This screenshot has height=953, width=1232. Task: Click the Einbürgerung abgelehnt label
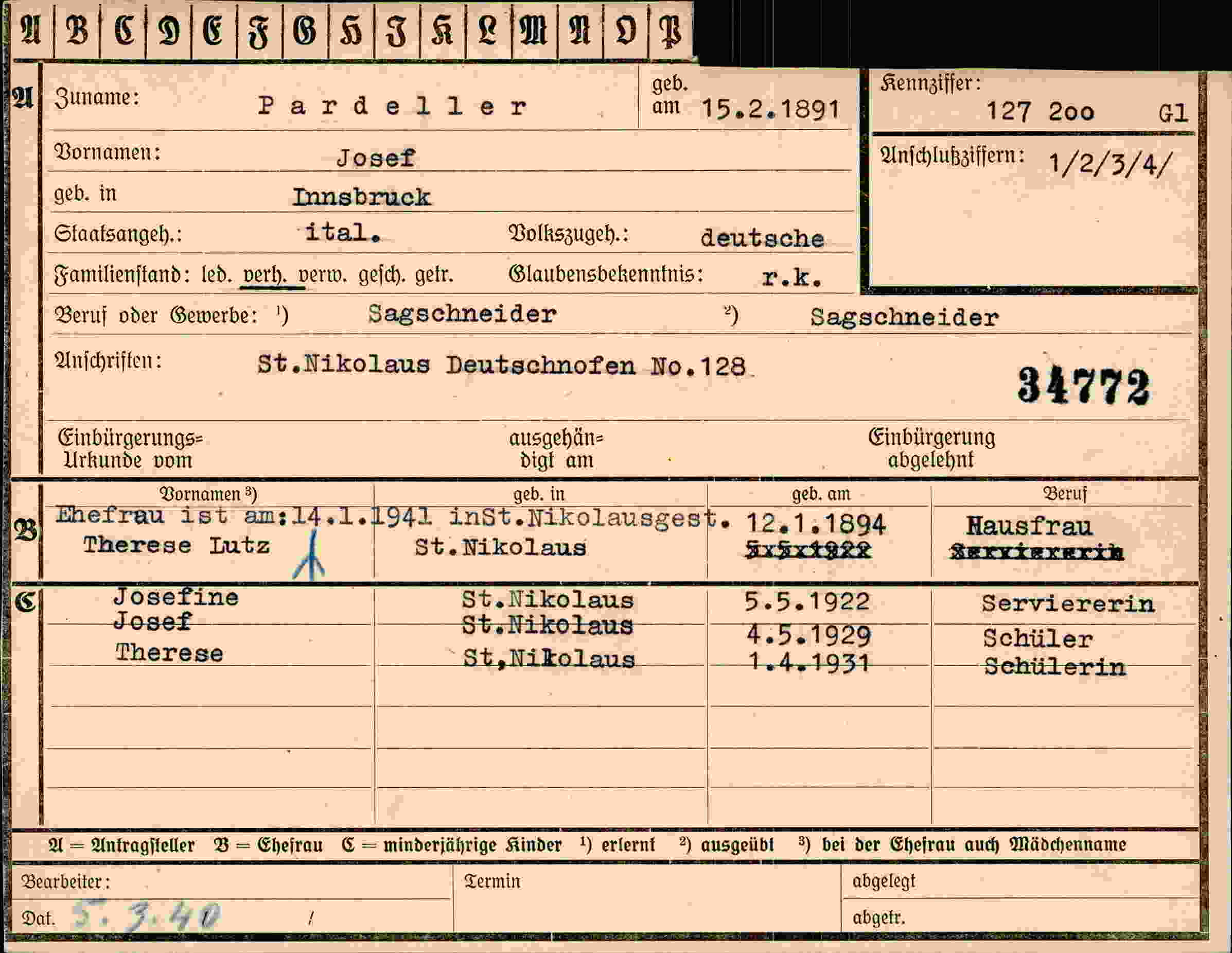(931, 448)
